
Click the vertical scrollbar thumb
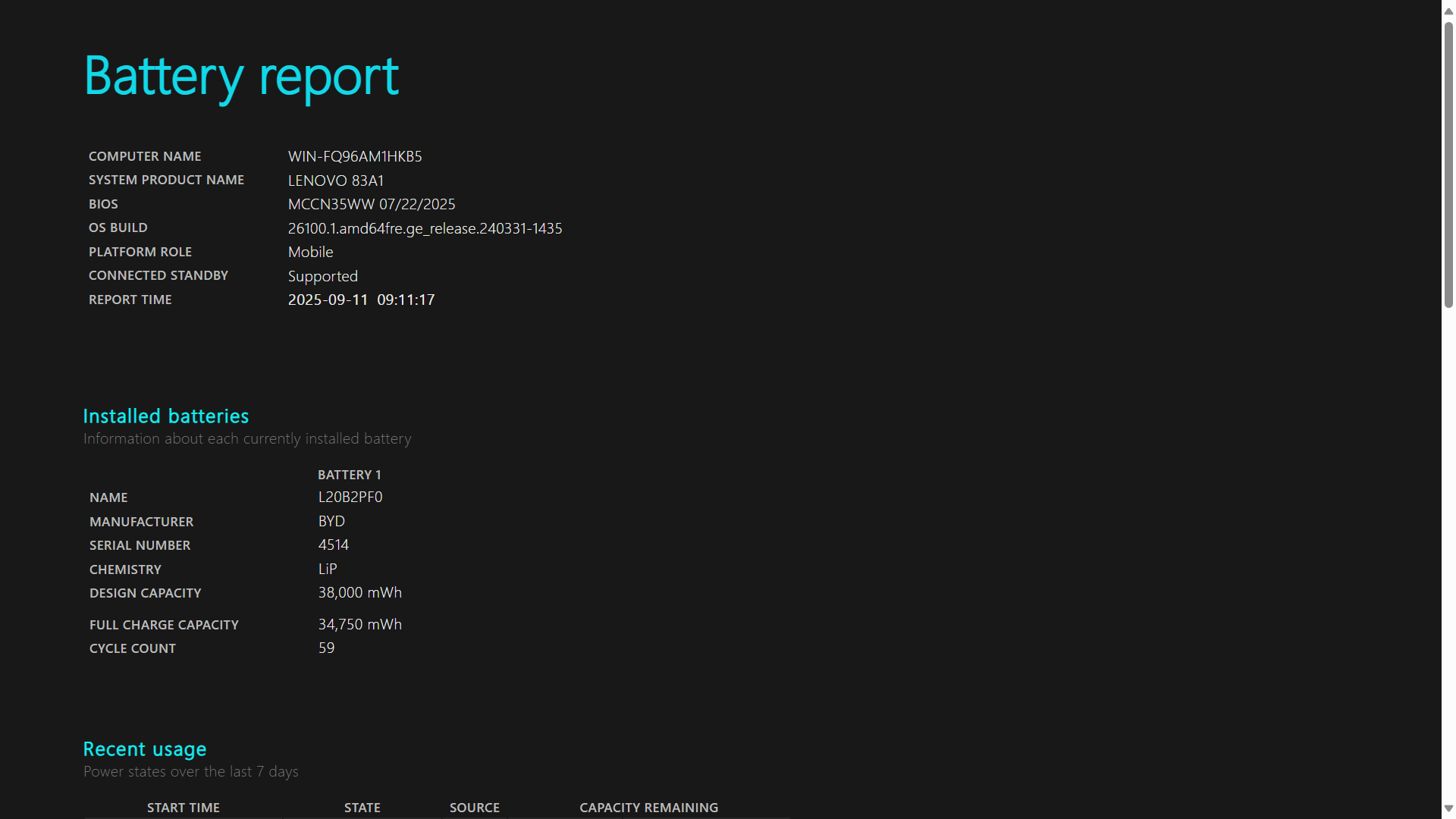(1448, 163)
